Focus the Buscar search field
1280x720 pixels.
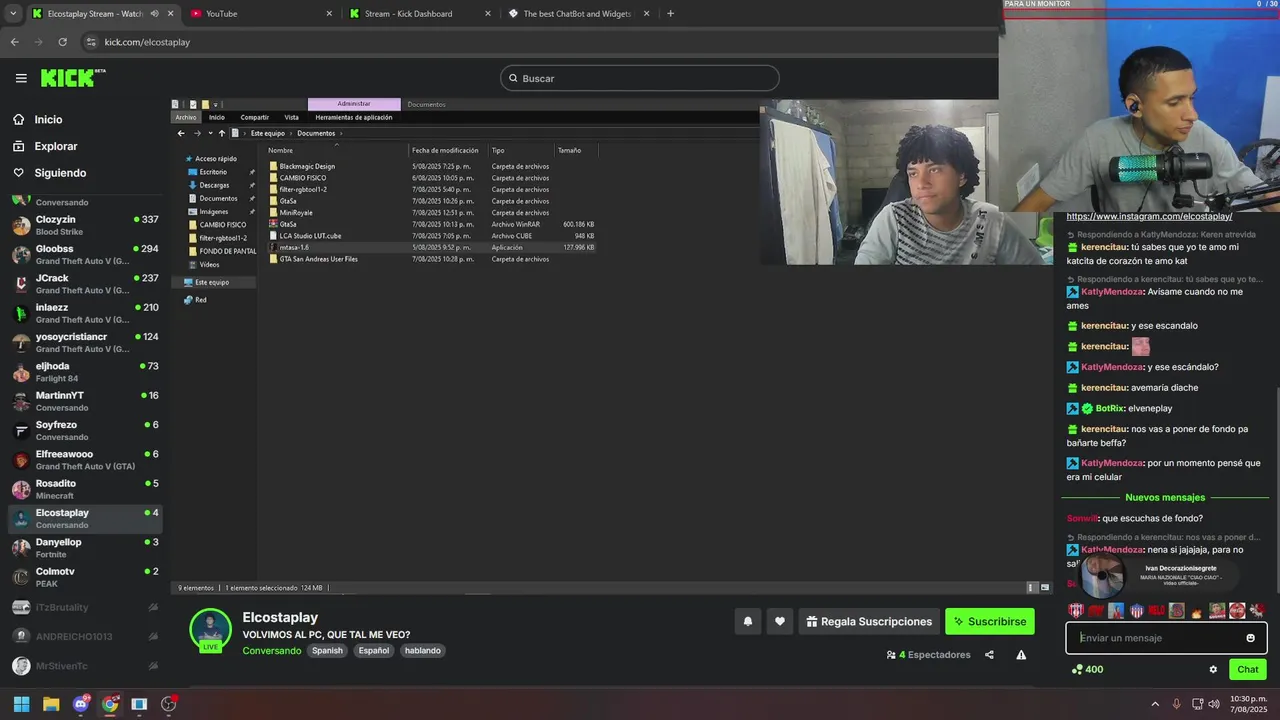pos(640,78)
